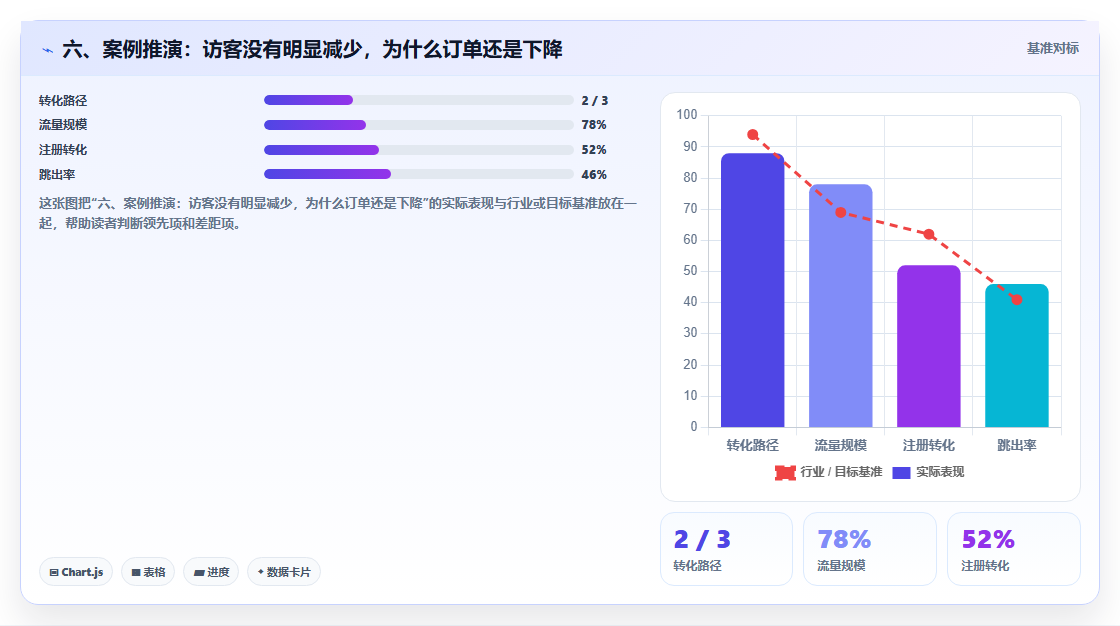Open the 2 / 3 转化路径 data card
This screenshot has height=626, width=1120.
(726, 549)
